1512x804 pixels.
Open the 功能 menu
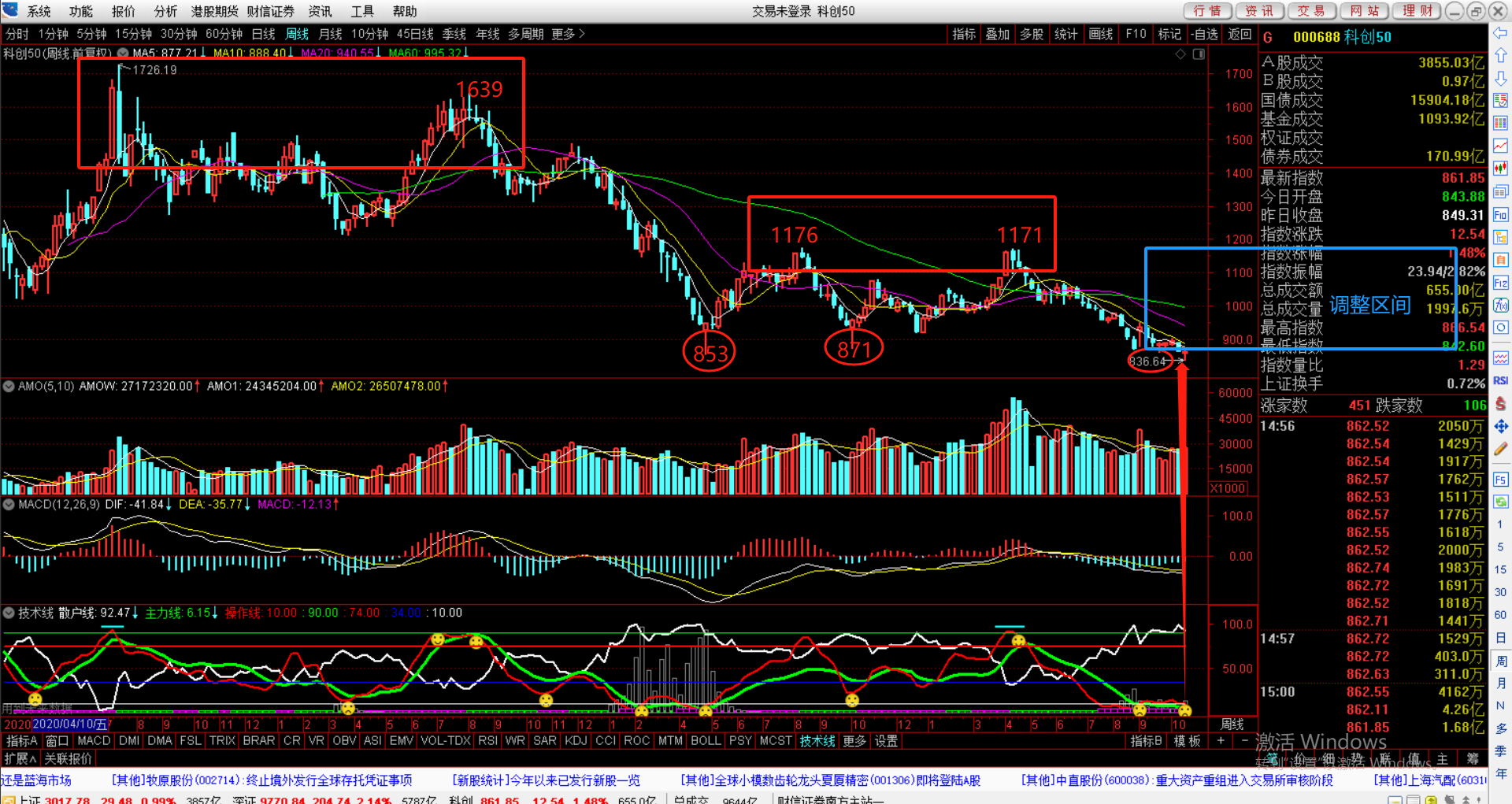[81, 11]
